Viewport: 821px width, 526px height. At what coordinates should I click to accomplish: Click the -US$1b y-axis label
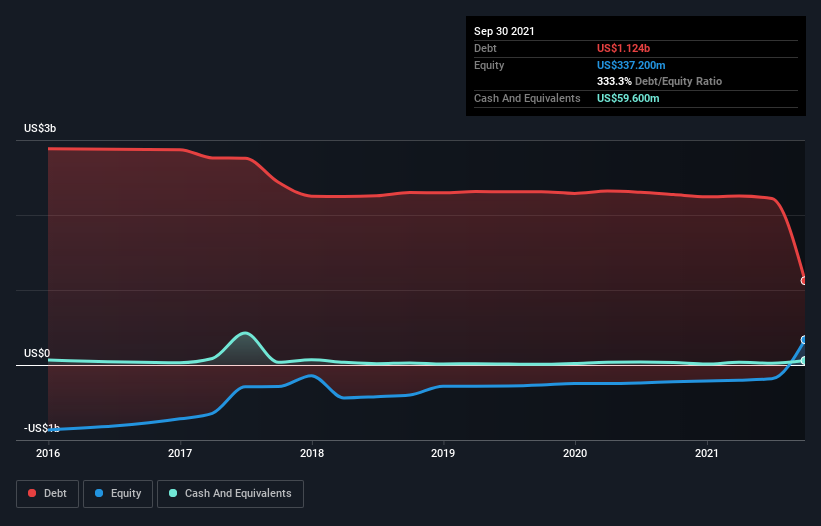point(41,428)
